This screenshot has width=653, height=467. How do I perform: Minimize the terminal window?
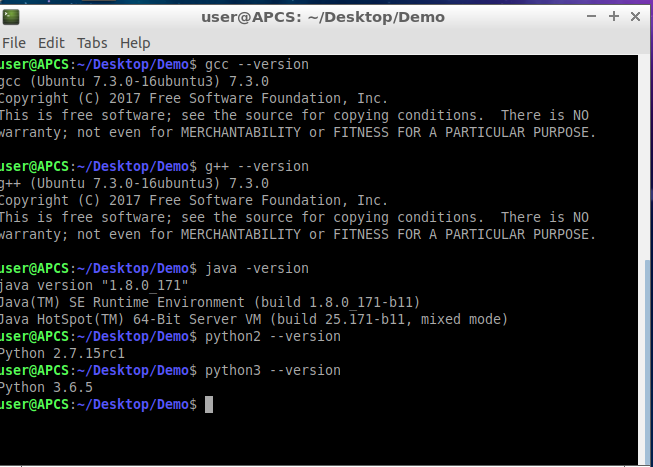click(591, 17)
